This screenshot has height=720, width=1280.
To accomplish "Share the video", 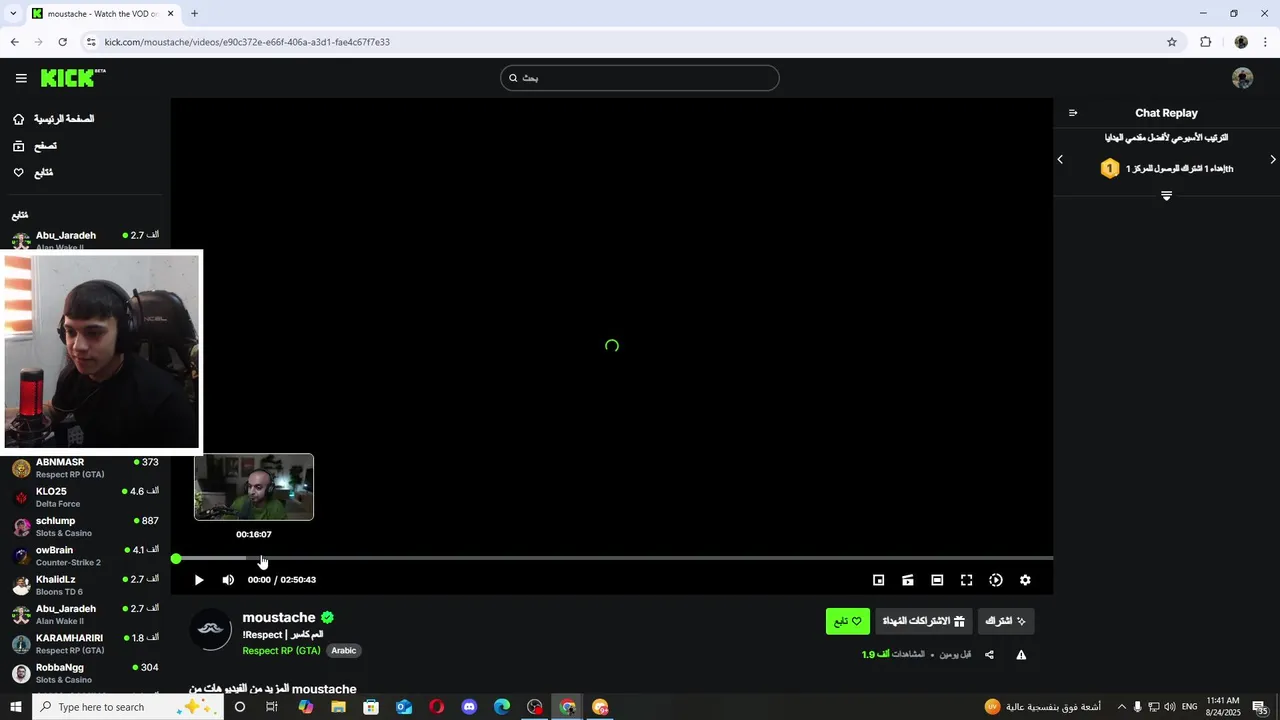I will (989, 655).
